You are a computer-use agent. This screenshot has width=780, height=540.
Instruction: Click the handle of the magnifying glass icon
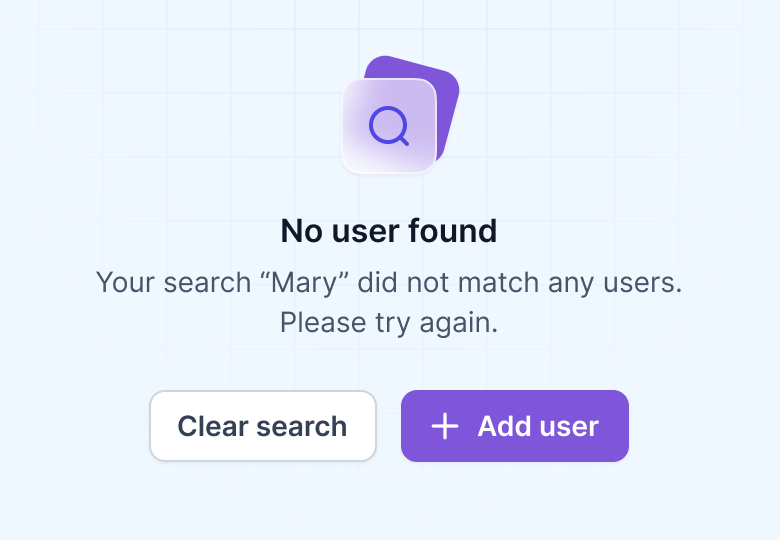pos(403,140)
